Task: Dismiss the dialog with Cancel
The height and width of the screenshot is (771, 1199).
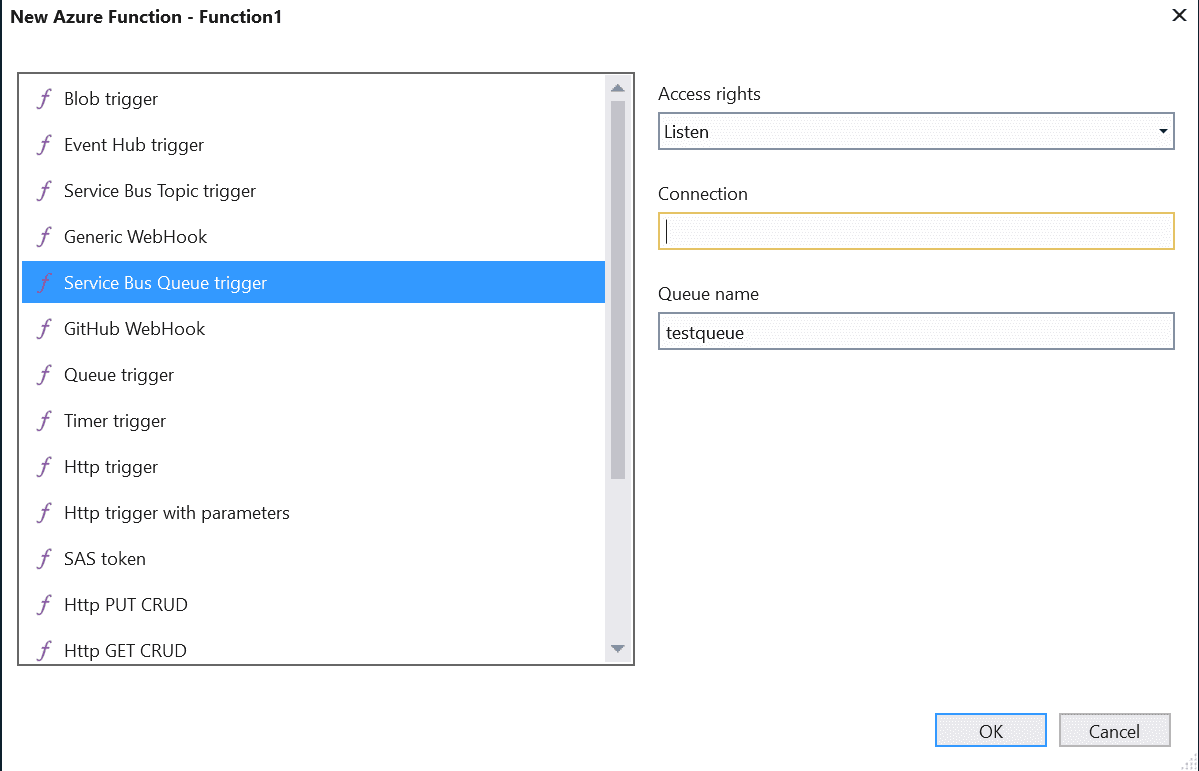Action: click(x=1114, y=730)
